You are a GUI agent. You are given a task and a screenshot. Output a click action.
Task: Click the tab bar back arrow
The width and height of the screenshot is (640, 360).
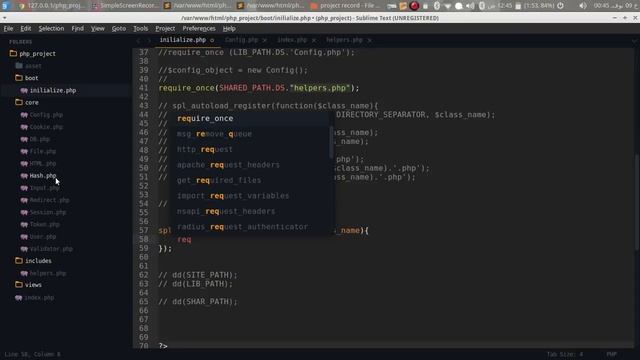[x=139, y=40]
